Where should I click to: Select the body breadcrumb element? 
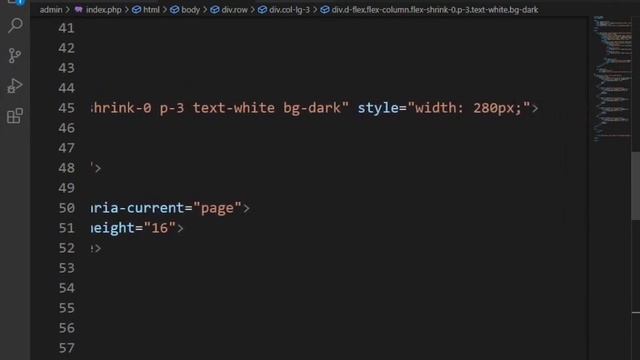click(185, 10)
